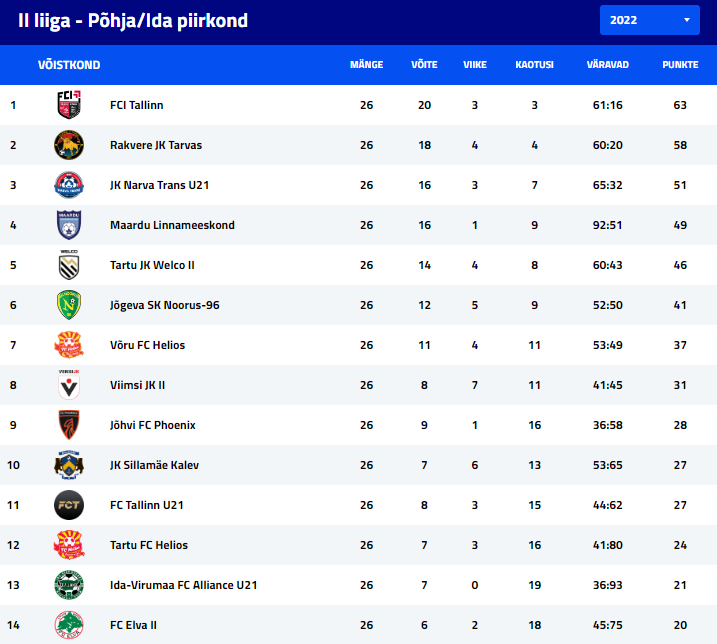The height and width of the screenshot is (644, 717).
Task: Open the JK Sillamäe Kalev team link
Action: point(154,465)
